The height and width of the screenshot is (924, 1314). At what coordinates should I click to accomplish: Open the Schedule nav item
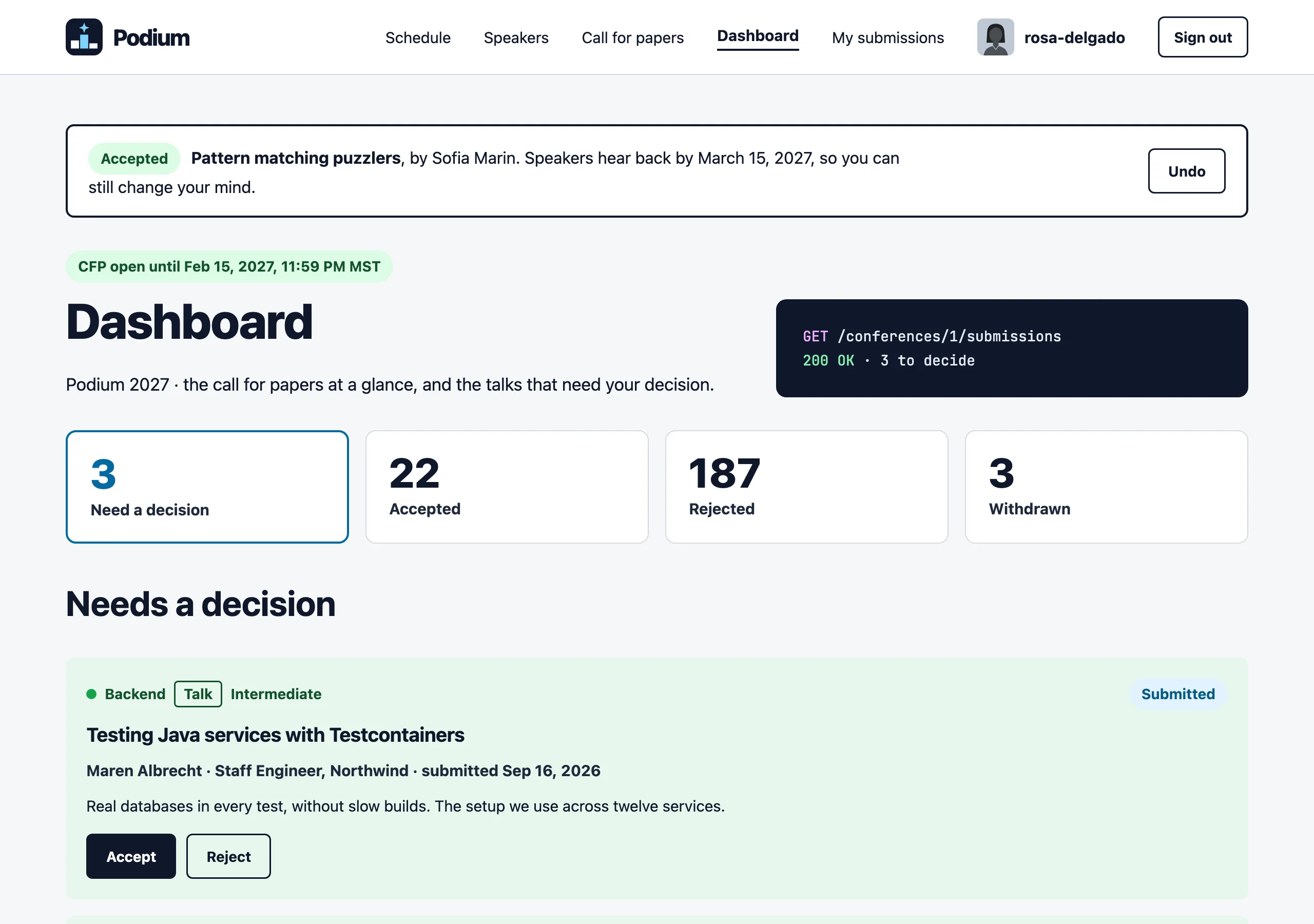click(x=418, y=38)
